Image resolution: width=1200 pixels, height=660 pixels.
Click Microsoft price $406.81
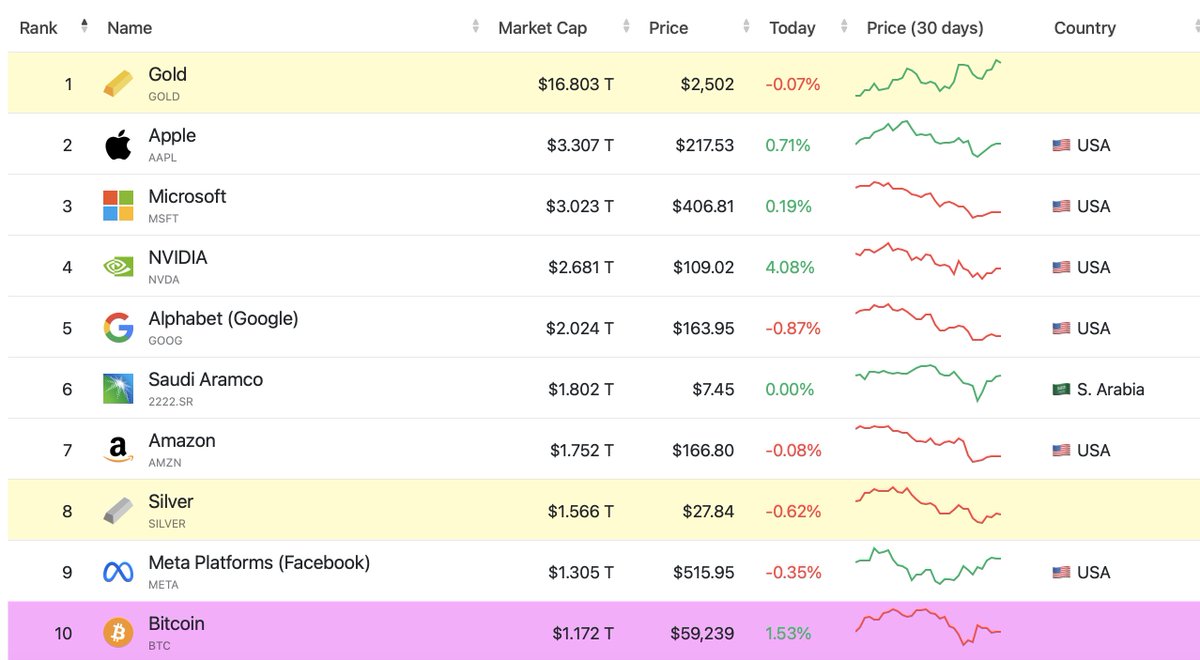[x=703, y=207]
